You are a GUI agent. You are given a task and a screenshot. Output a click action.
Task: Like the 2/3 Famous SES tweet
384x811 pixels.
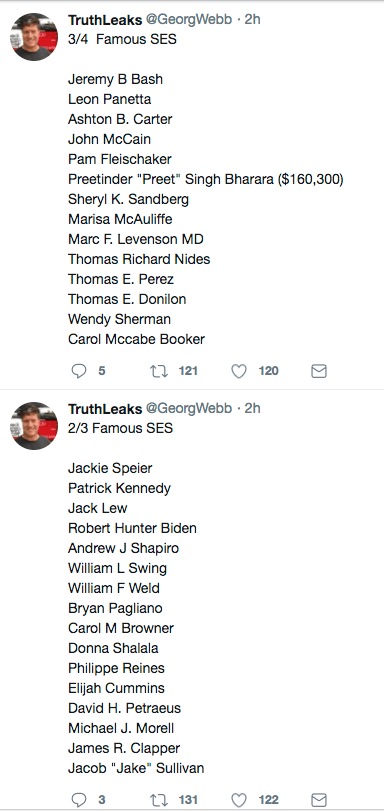(239, 800)
